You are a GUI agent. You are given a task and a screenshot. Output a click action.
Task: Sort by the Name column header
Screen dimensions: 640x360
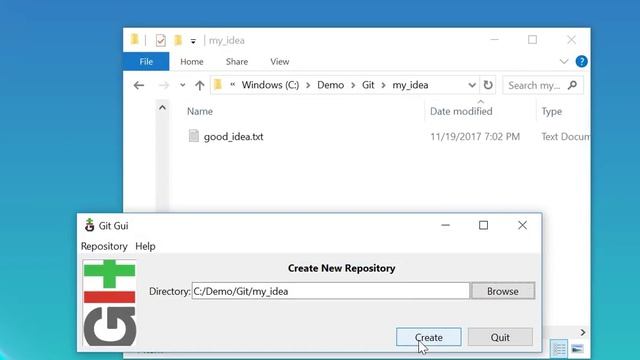[200, 111]
